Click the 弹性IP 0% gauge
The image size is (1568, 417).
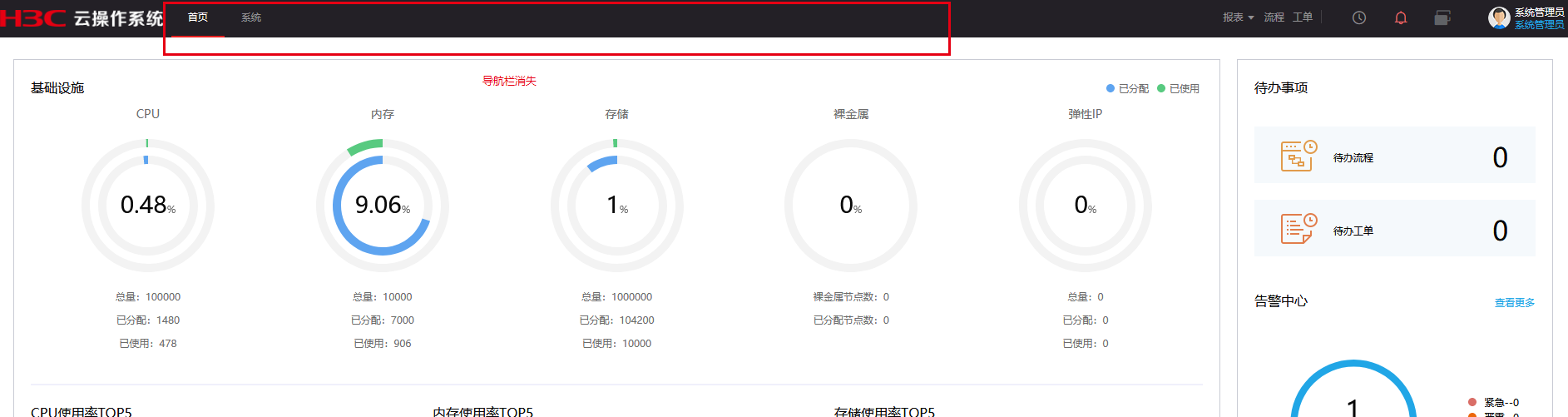[1086, 206]
